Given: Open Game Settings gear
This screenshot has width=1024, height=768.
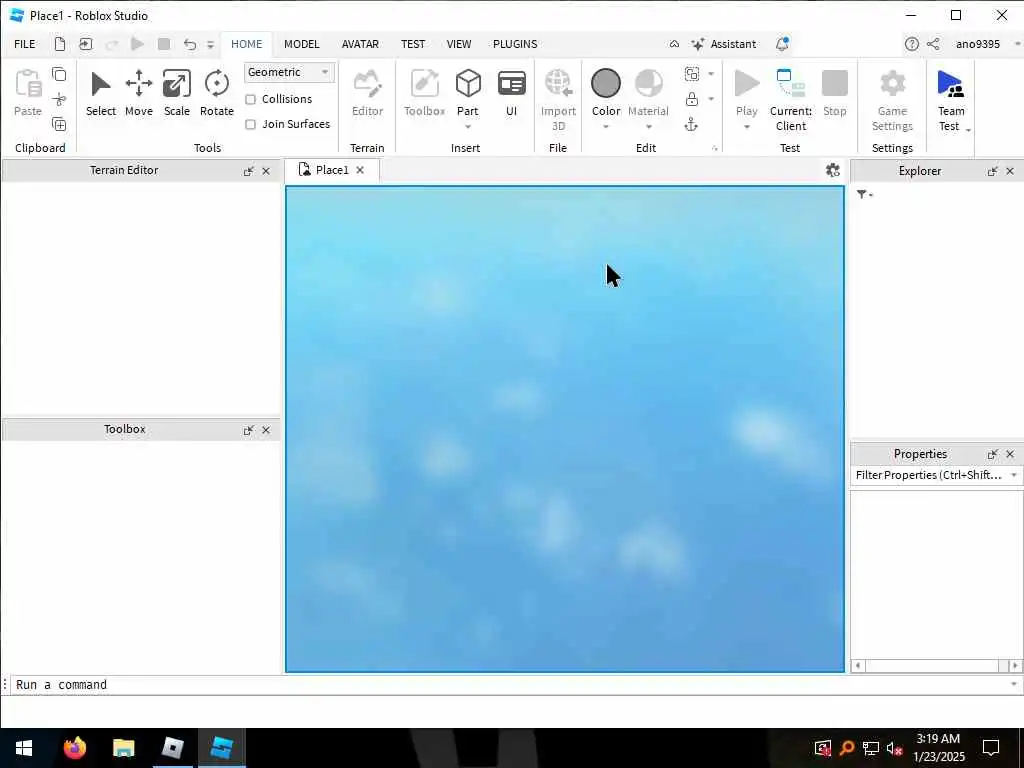Looking at the screenshot, I should click(892, 99).
